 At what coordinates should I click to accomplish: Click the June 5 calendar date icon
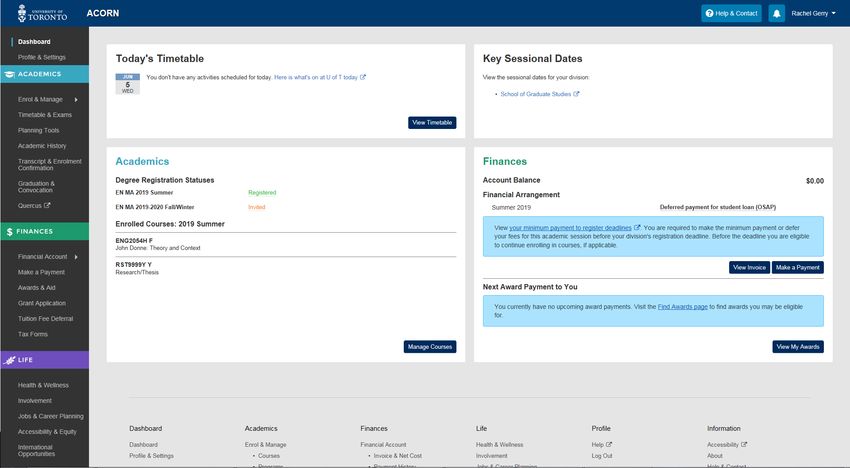[x=127, y=84]
